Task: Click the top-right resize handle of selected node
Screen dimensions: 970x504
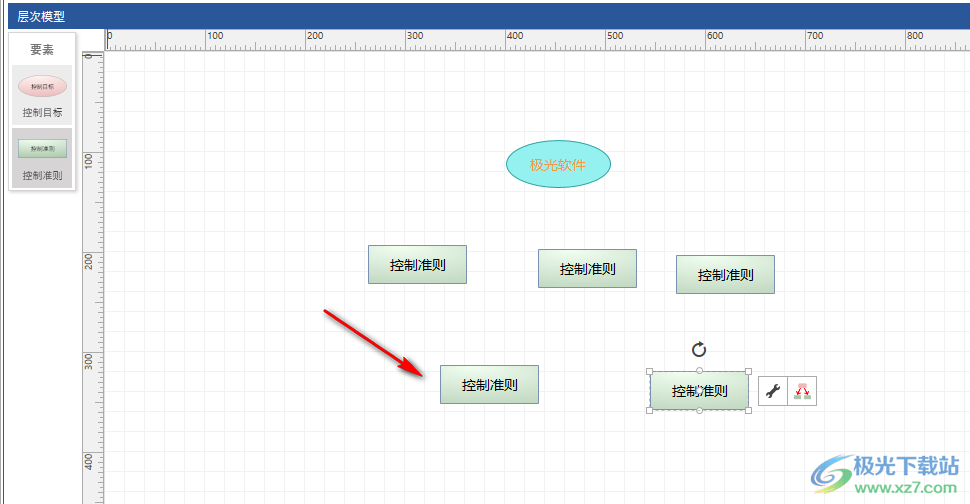Action: [x=749, y=372]
